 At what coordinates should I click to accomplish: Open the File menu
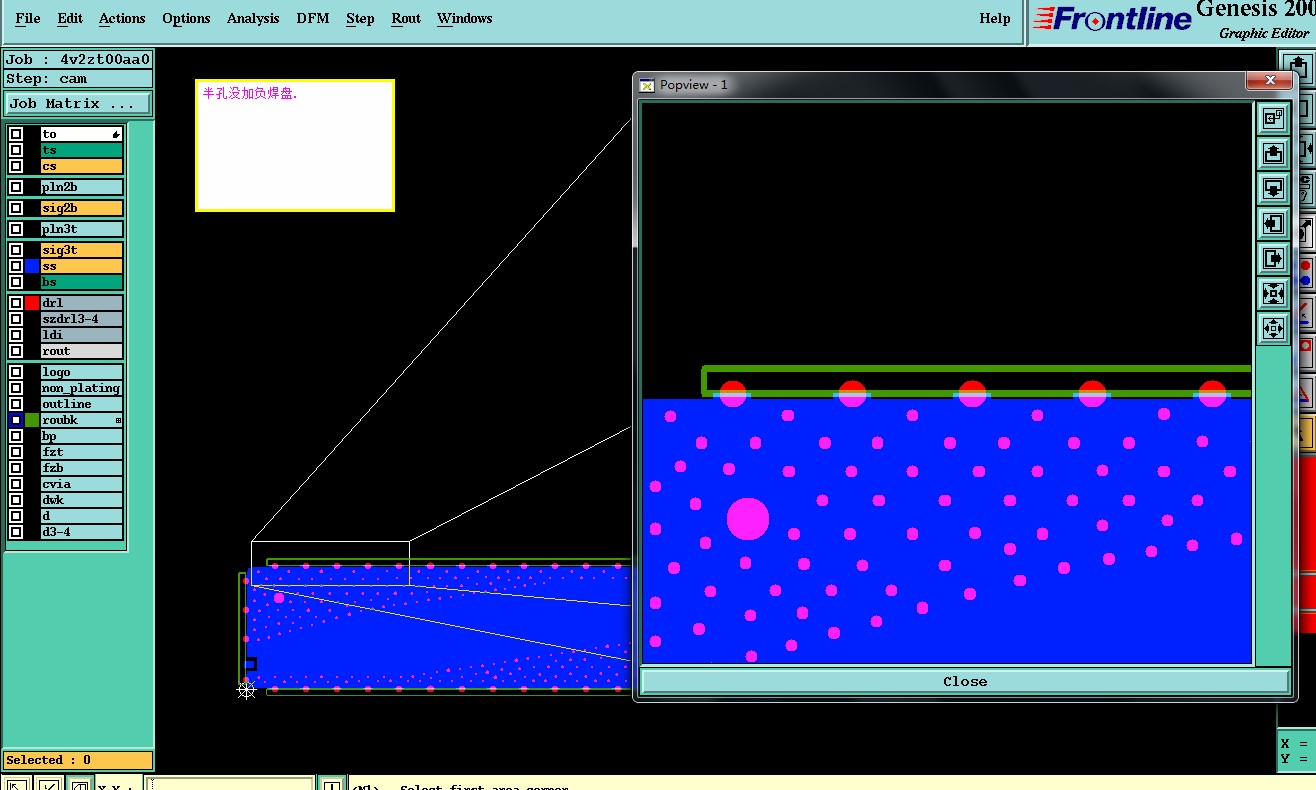[x=28, y=18]
